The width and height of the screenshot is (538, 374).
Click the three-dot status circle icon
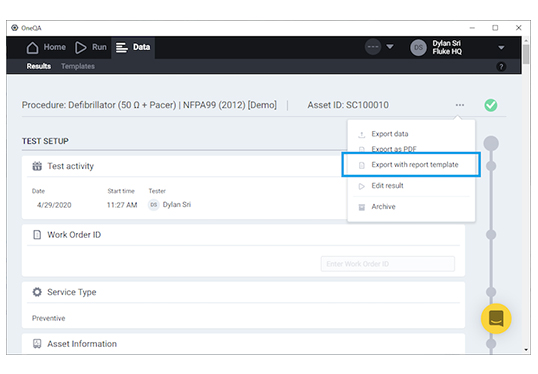tap(373, 47)
